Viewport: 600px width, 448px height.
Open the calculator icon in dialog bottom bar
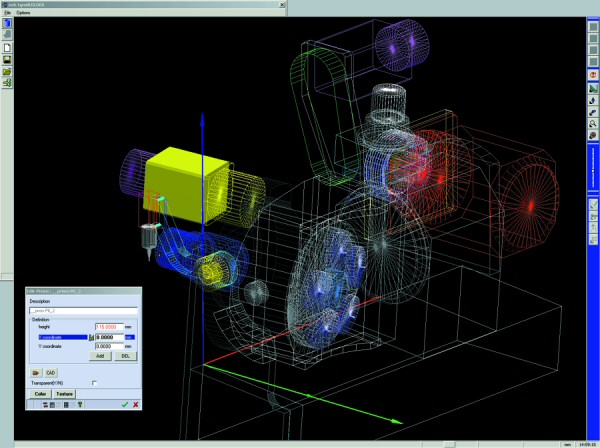52,405
